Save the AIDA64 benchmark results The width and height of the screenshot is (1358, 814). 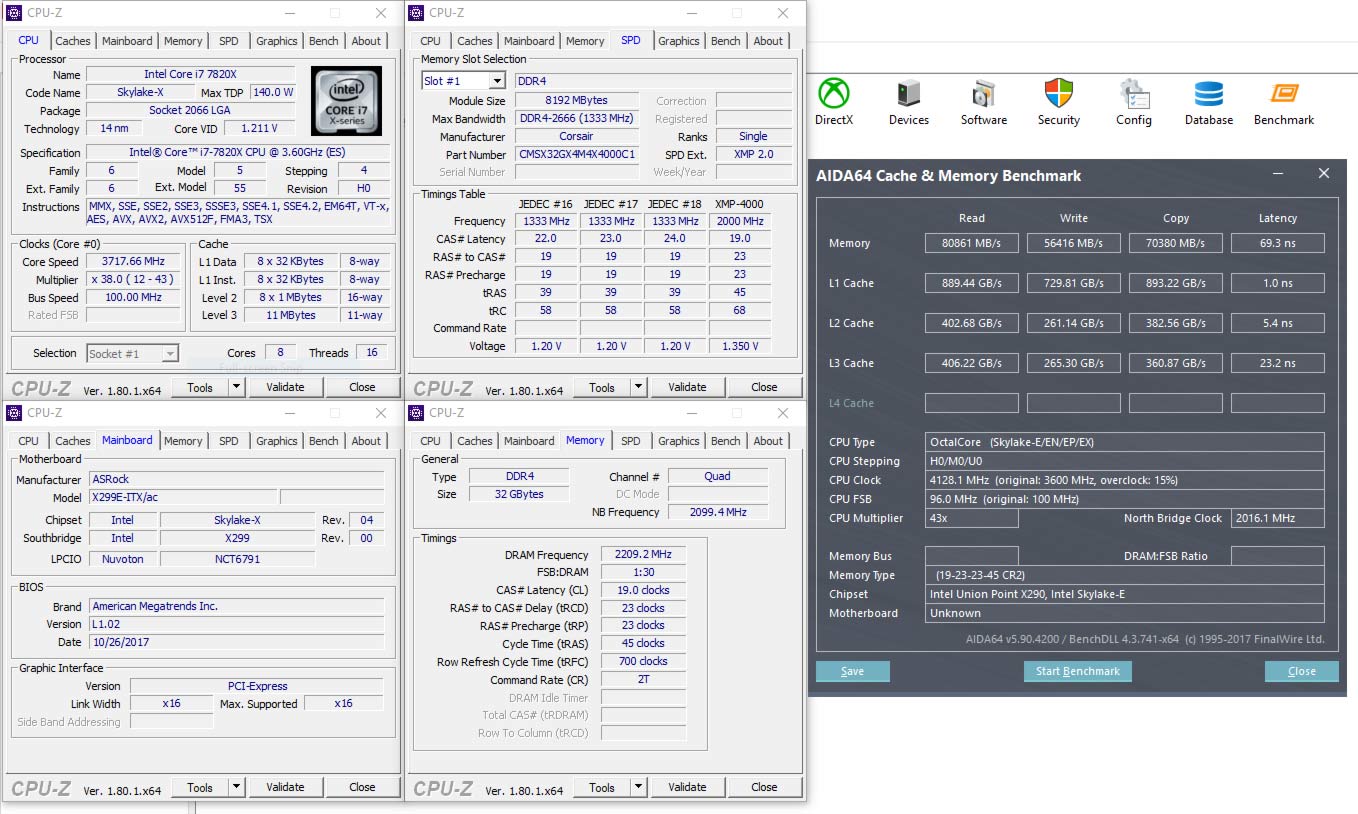tap(852, 671)
